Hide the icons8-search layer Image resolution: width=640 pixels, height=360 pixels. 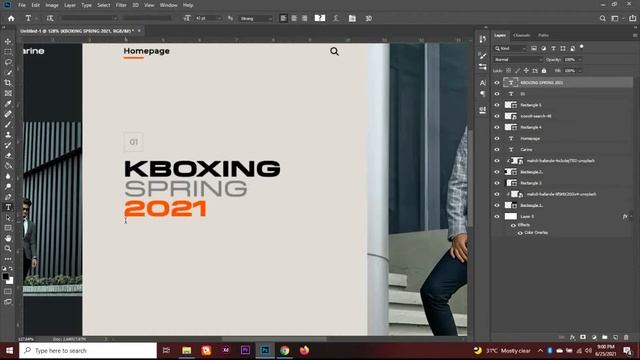(x=497, y=116)
